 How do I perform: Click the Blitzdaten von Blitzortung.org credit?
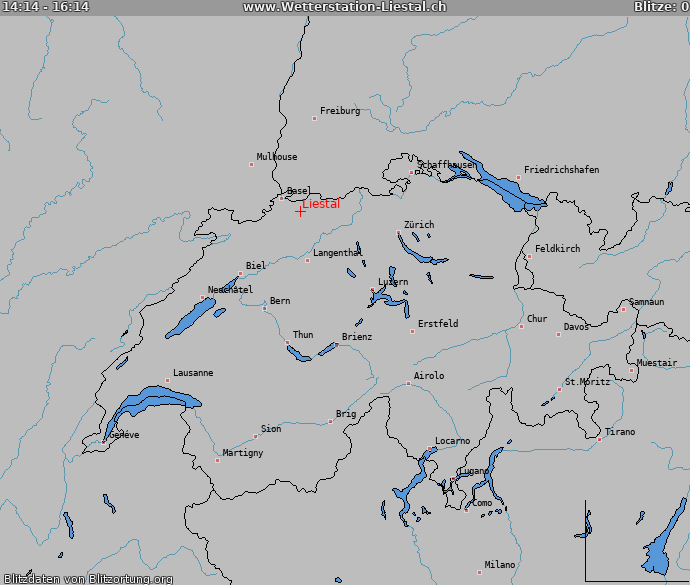88,579
